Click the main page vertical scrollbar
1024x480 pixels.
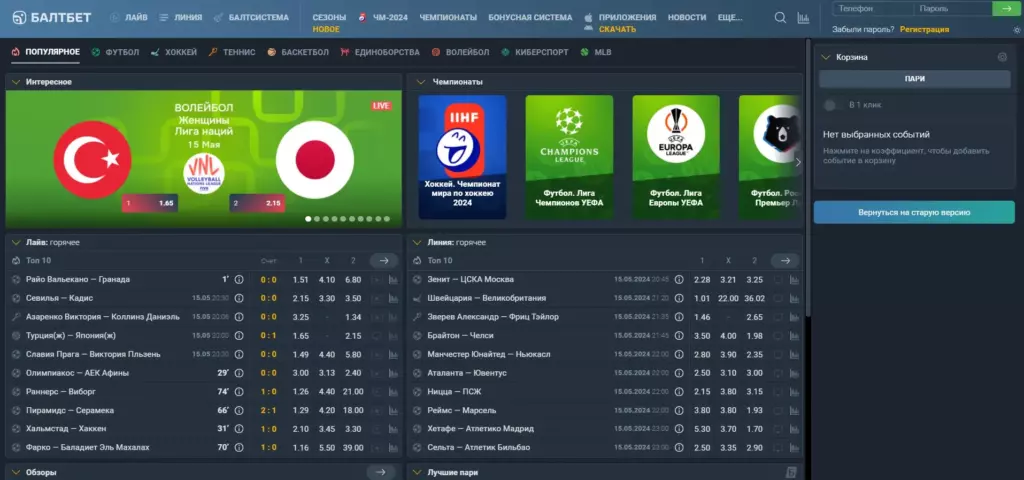click(808, 176)
